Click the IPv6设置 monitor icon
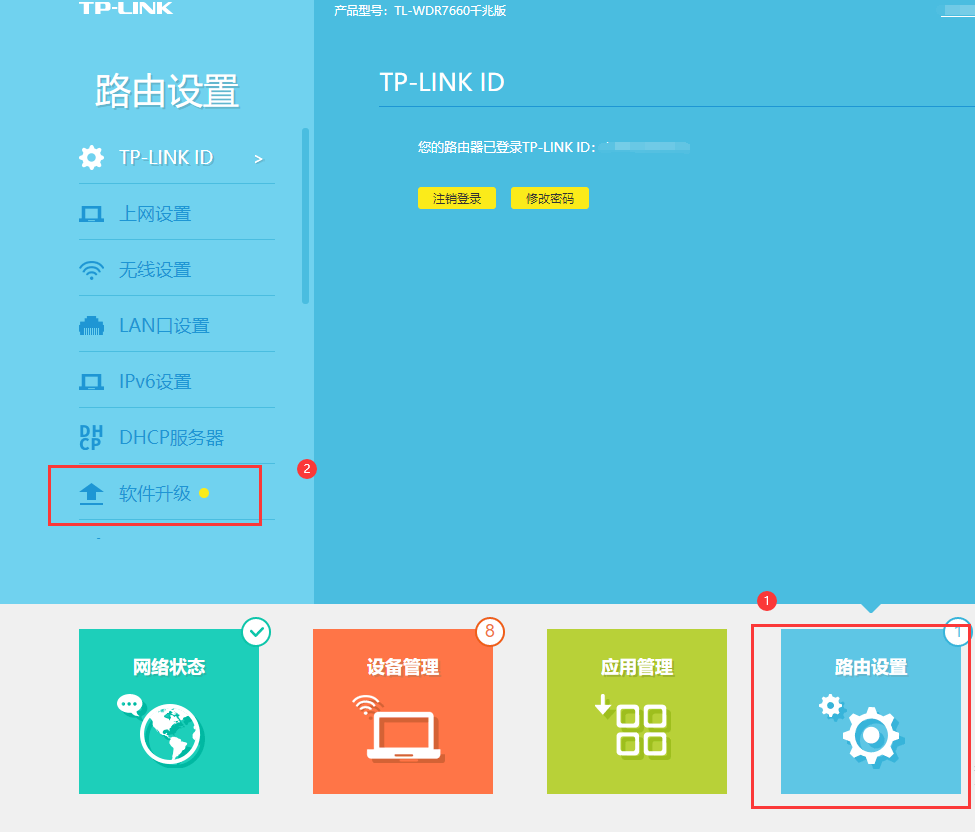Viewport: 975px width, 832px height. pyautogui.click(x=91, y=382)
